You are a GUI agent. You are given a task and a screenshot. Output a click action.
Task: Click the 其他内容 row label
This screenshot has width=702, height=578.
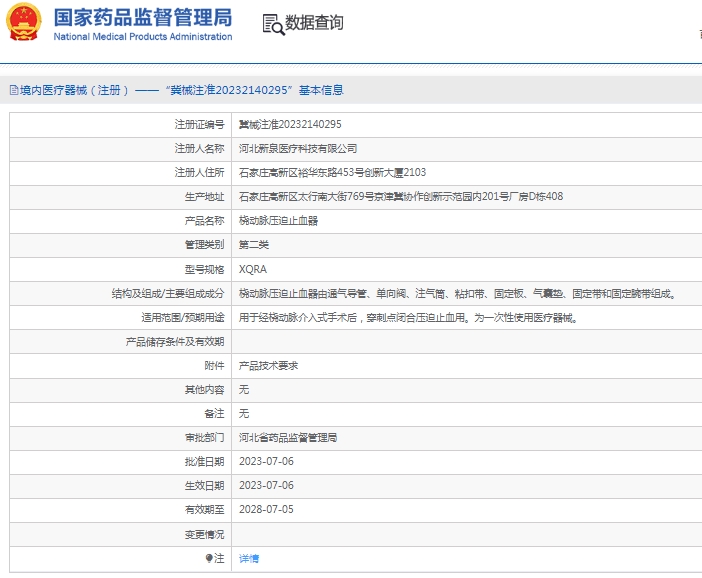[x=205, y=390]
